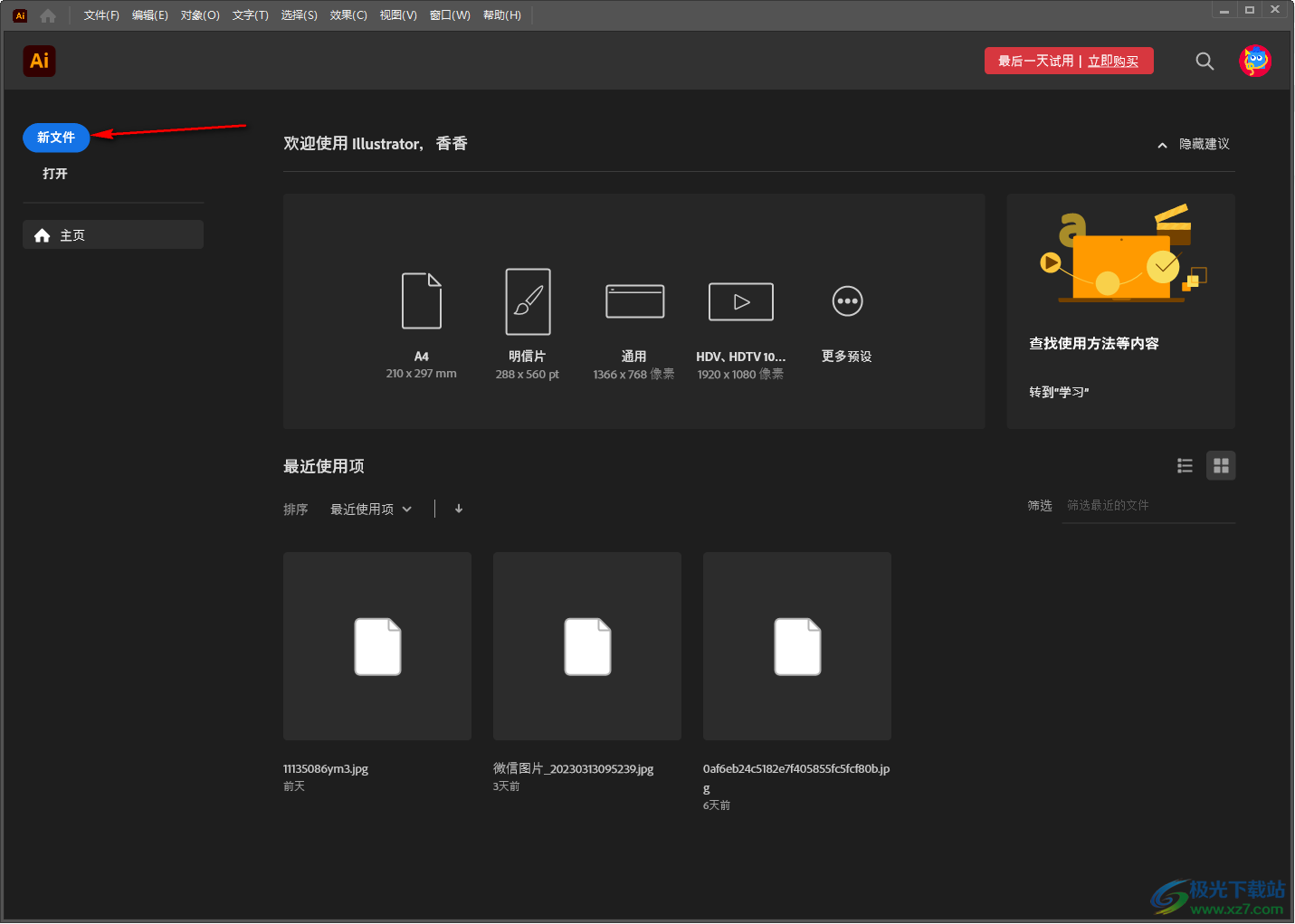Image resolution: width=1295 pixels, height=924 pixels.
Task: Click the A4 preset label
Action: (x=422, y=357)
